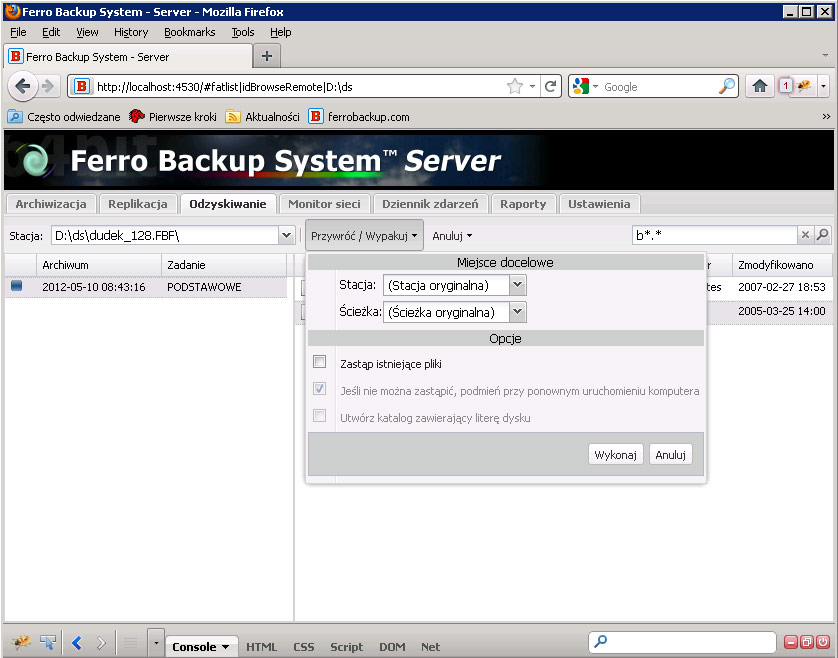Image resolution: width=838 pixels, height=658 pixels.
Task: Toggle 'Jeśli nie można zastąpić' checkbox
Action: pyautogui.click(x=320, y=389)
